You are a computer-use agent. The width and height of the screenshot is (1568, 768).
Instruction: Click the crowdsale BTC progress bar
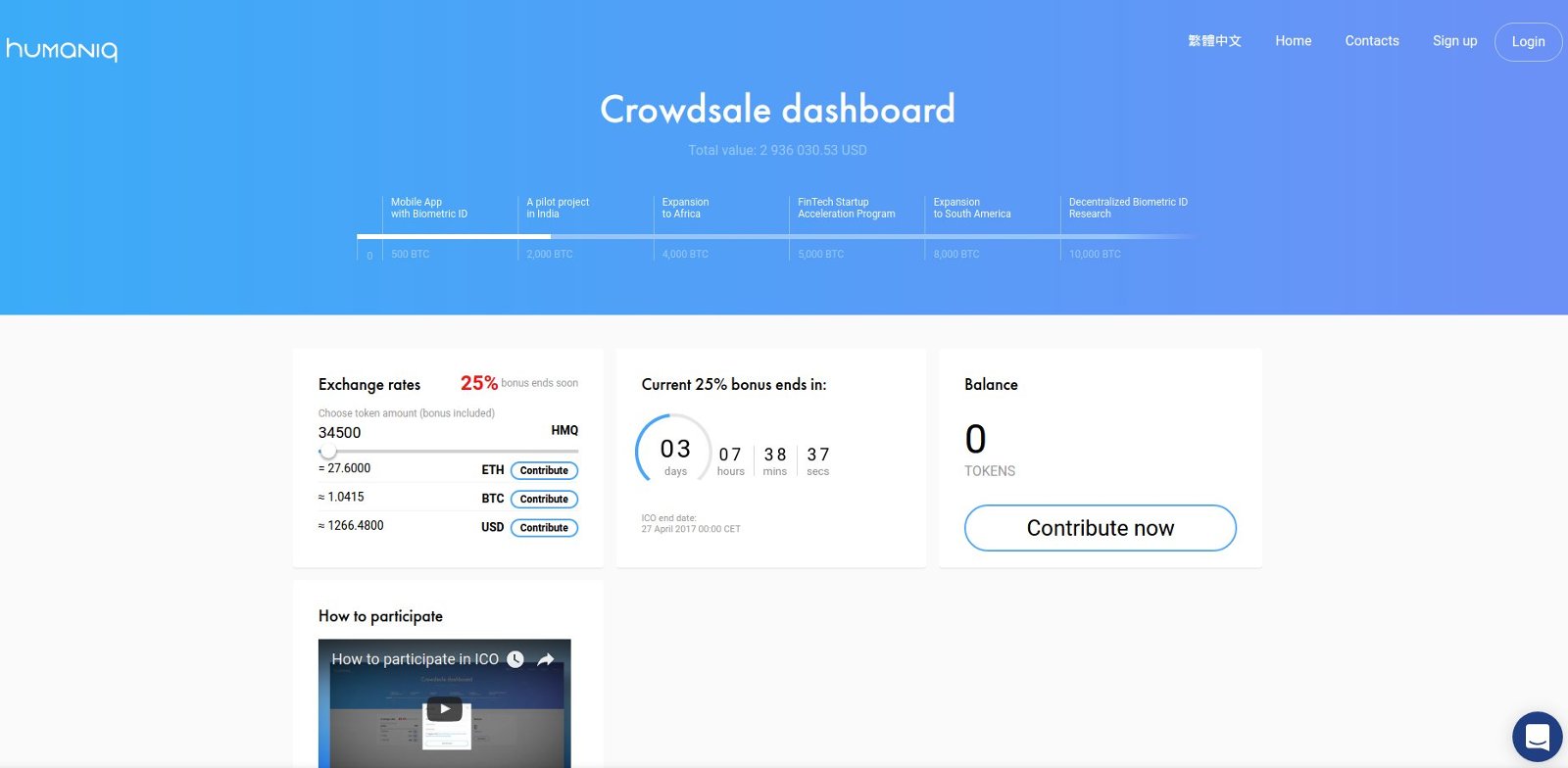click(x=776, y=236)
